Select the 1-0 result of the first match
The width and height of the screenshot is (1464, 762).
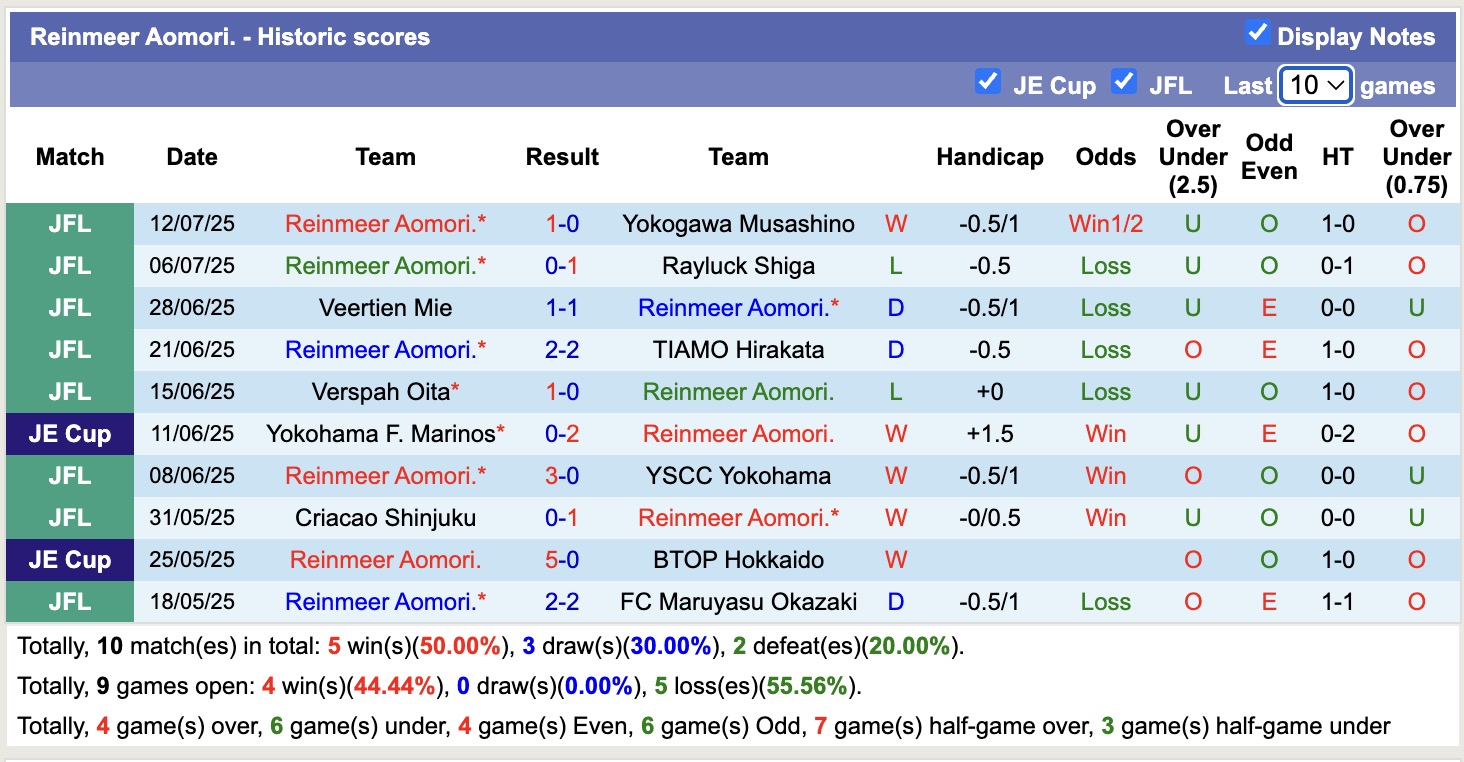point(562,223)
